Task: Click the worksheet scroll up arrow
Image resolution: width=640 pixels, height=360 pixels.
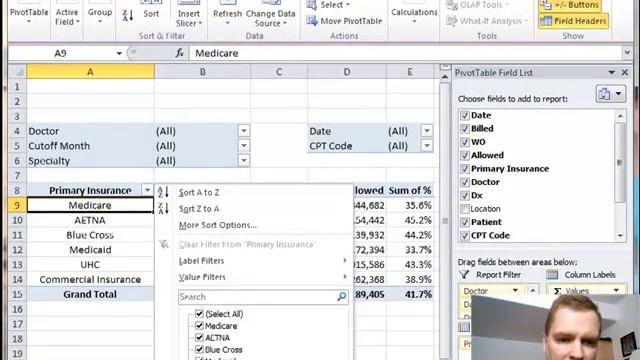Action: (x=445, y=76)
